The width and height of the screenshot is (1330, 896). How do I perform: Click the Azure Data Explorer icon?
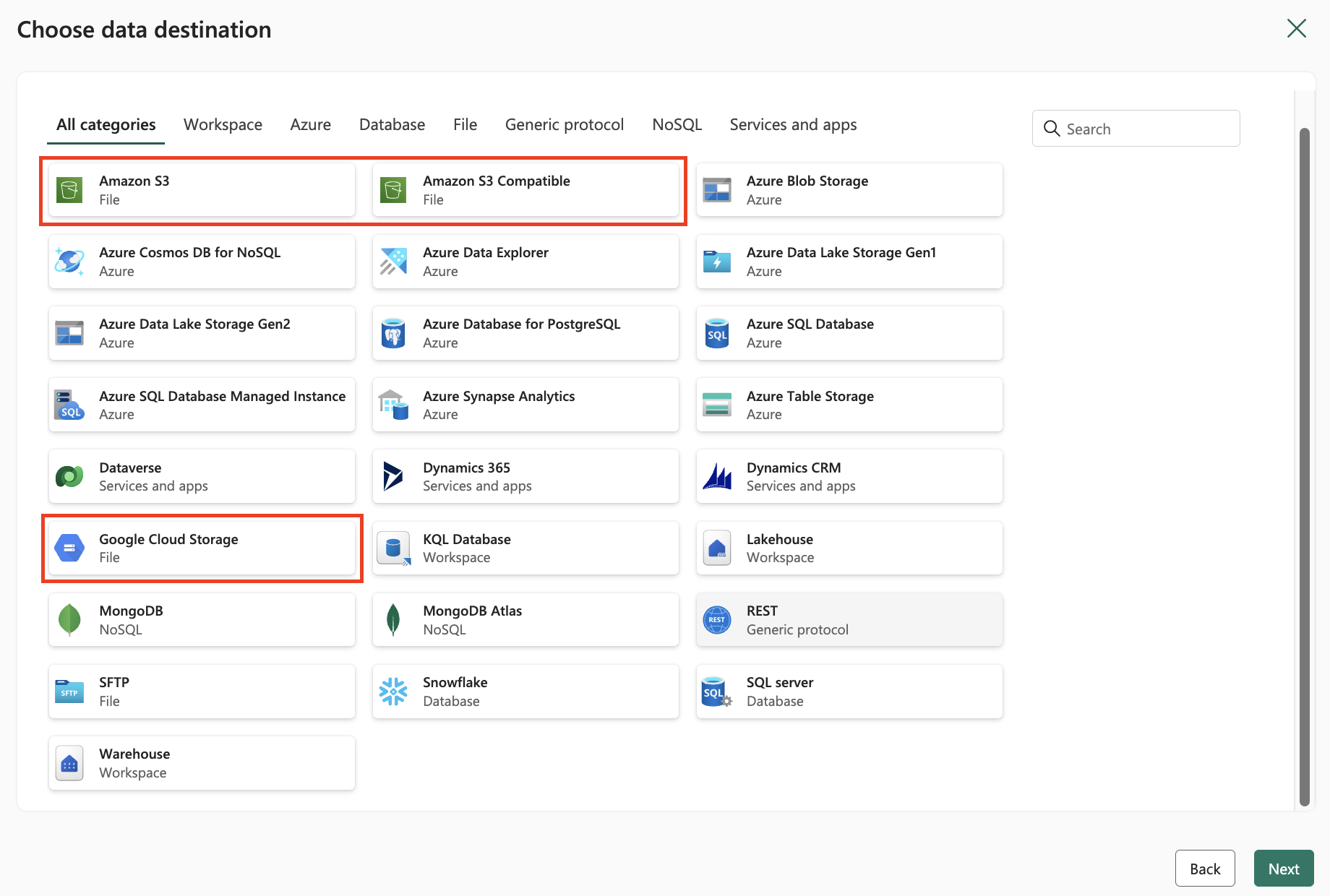click(393, 262)
